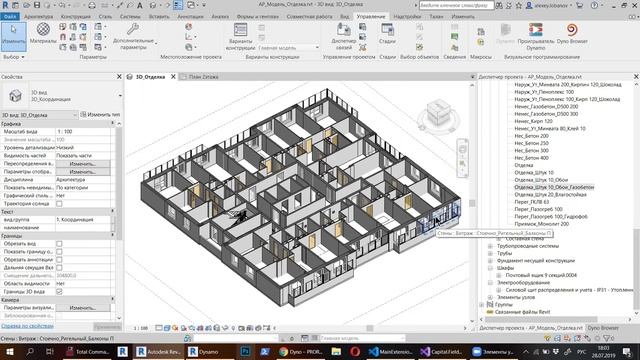Open the Стадии phases tool
Screen dimensions: 640x360
click(387, 33)
